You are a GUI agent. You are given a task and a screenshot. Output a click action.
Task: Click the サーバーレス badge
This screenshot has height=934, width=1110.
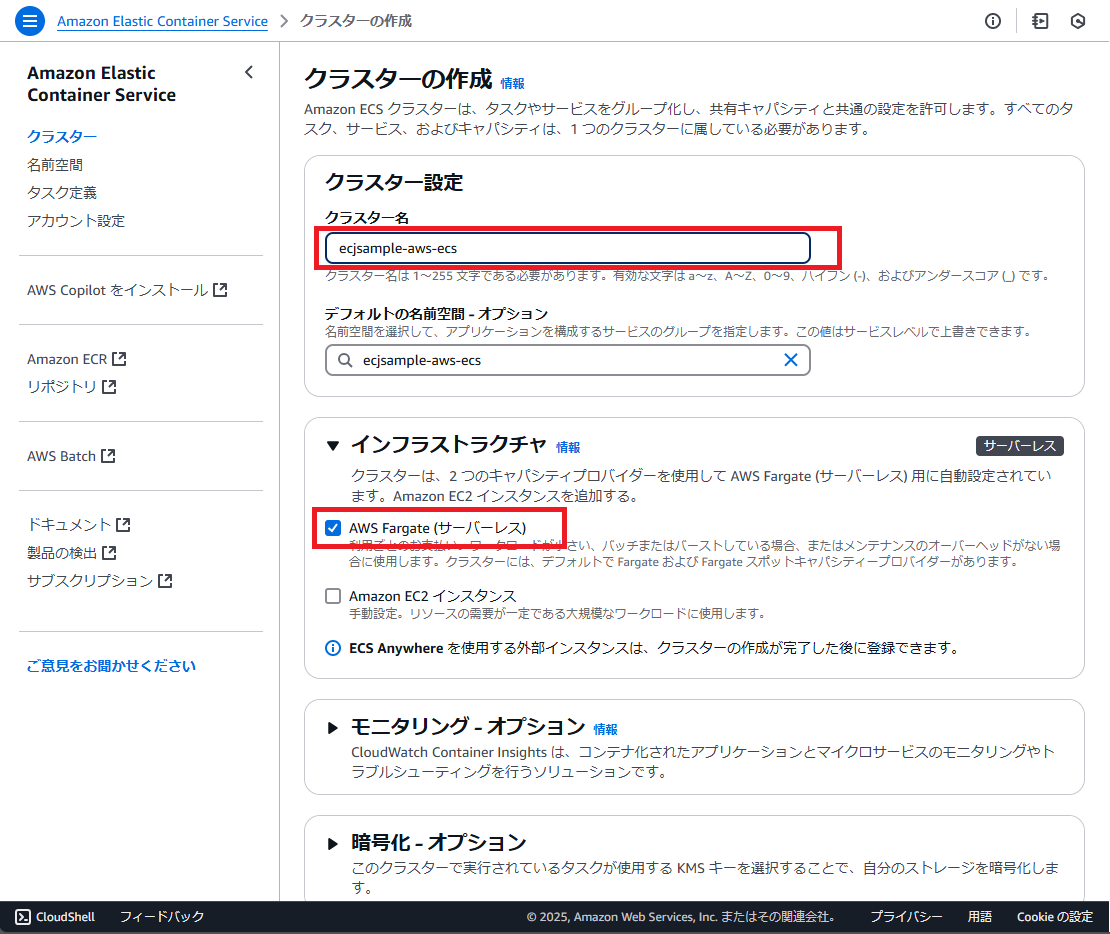[x=1019, y=445]
